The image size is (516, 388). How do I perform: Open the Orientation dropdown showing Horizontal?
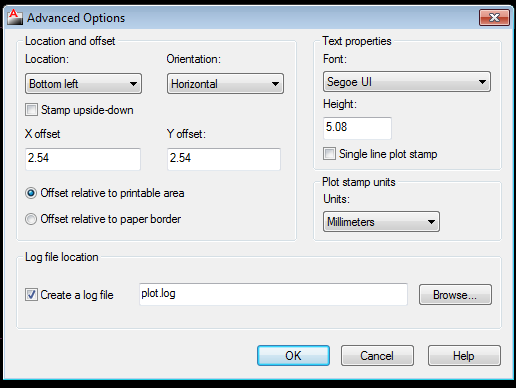click(x=225, y=84)
